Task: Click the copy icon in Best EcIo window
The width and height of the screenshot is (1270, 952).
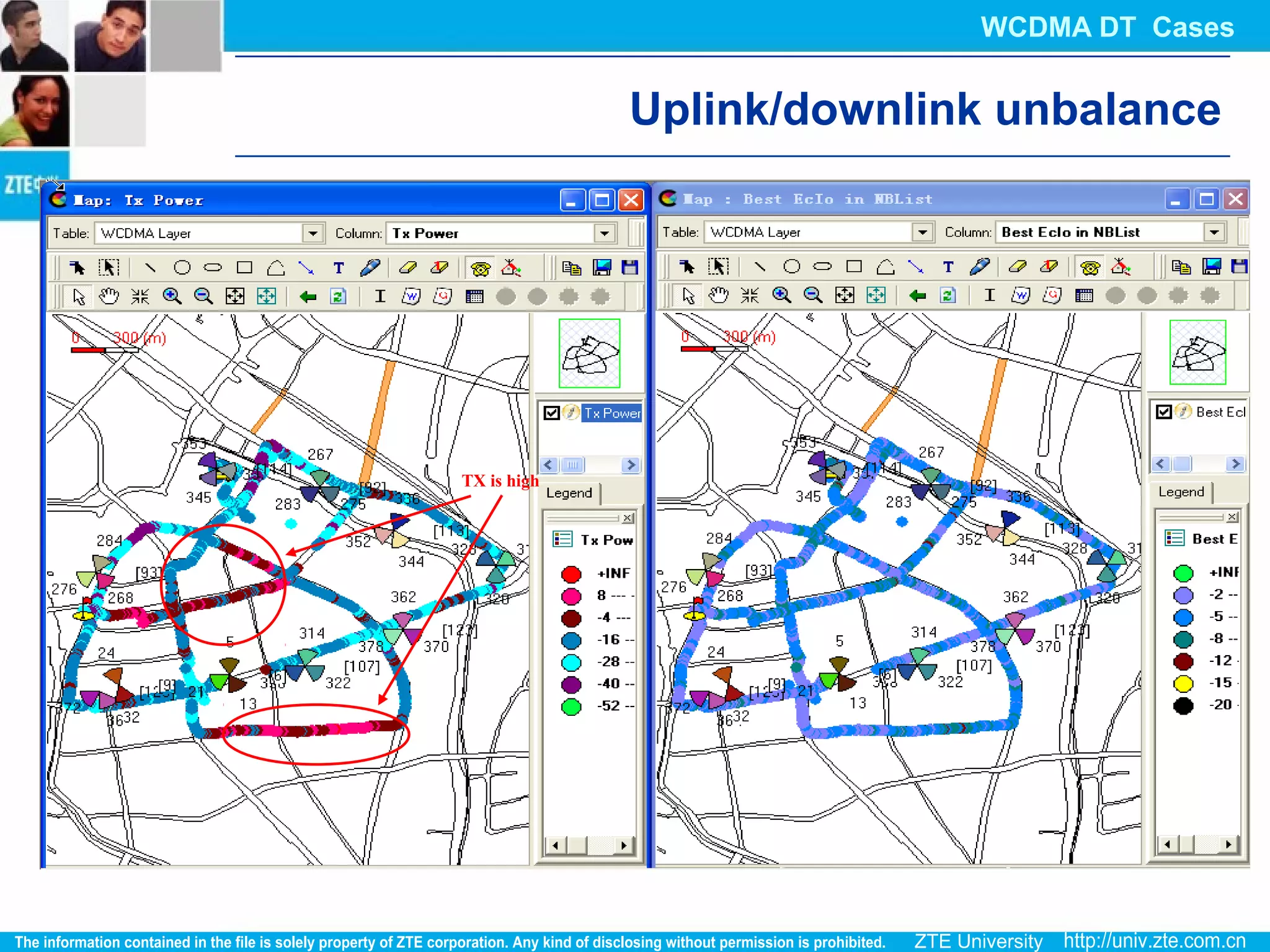Action: tap(1181, 267)
